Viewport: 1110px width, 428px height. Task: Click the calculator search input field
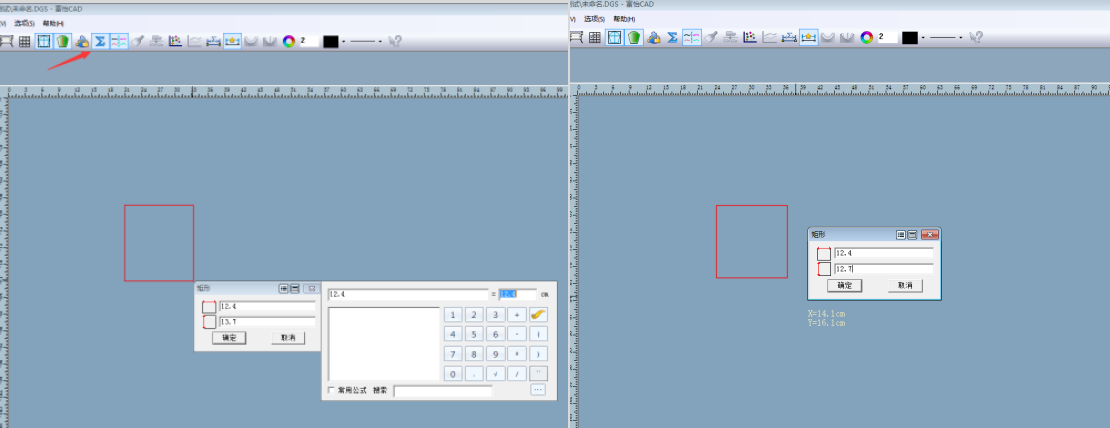point(443,390)
